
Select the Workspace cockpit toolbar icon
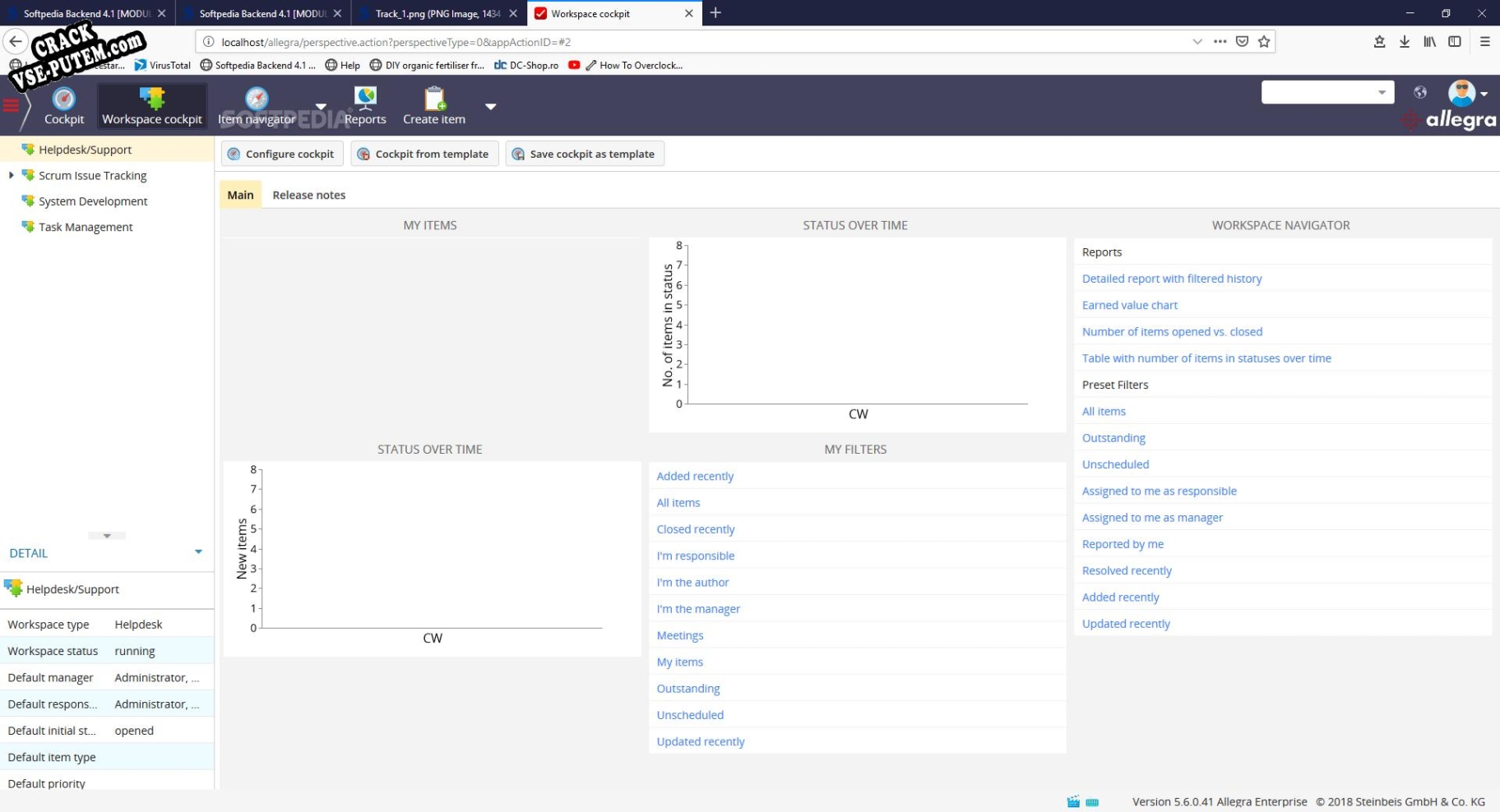click(x=152, y=99)
